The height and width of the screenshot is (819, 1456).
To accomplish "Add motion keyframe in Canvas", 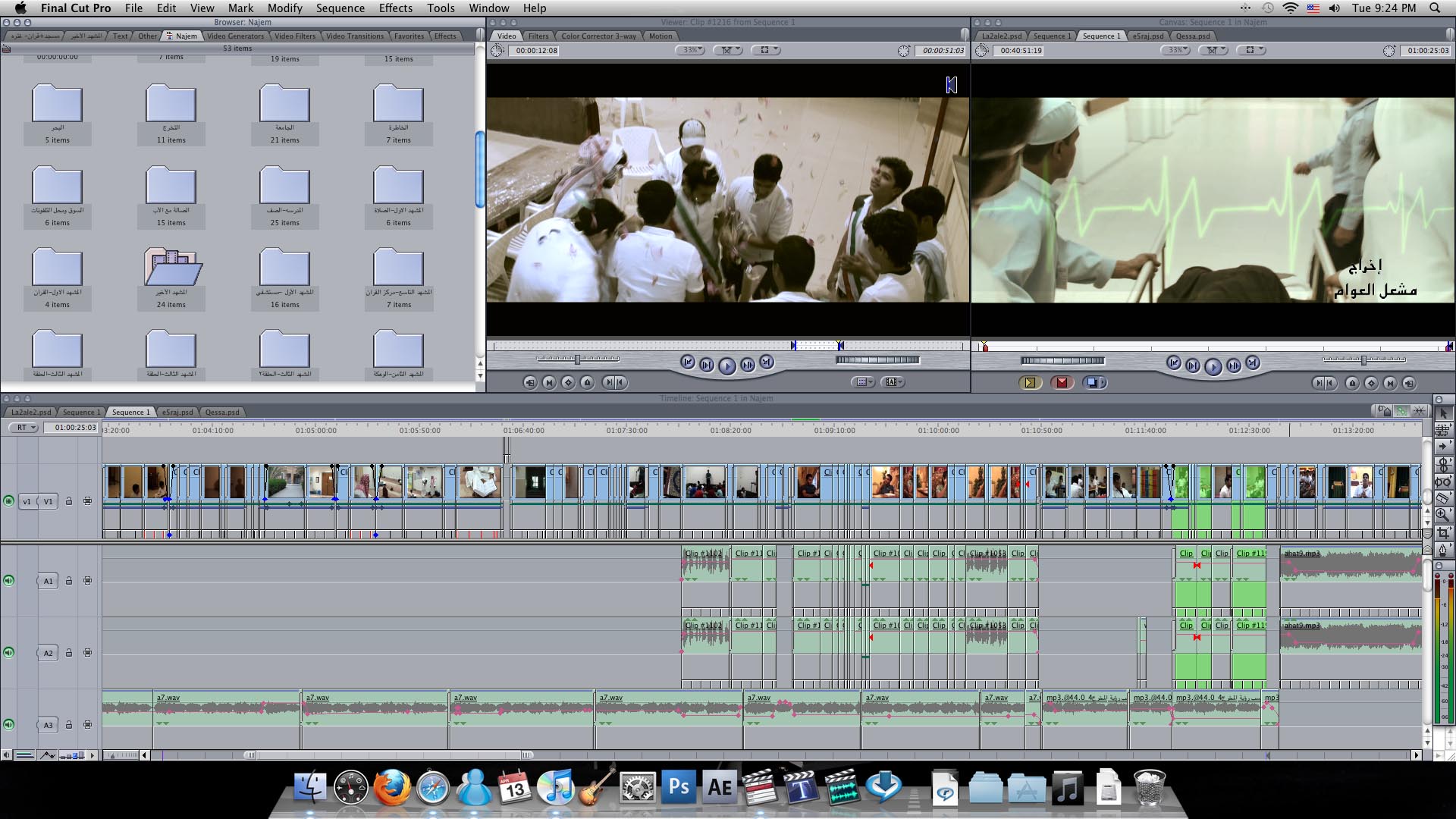I will [1370, 384].
